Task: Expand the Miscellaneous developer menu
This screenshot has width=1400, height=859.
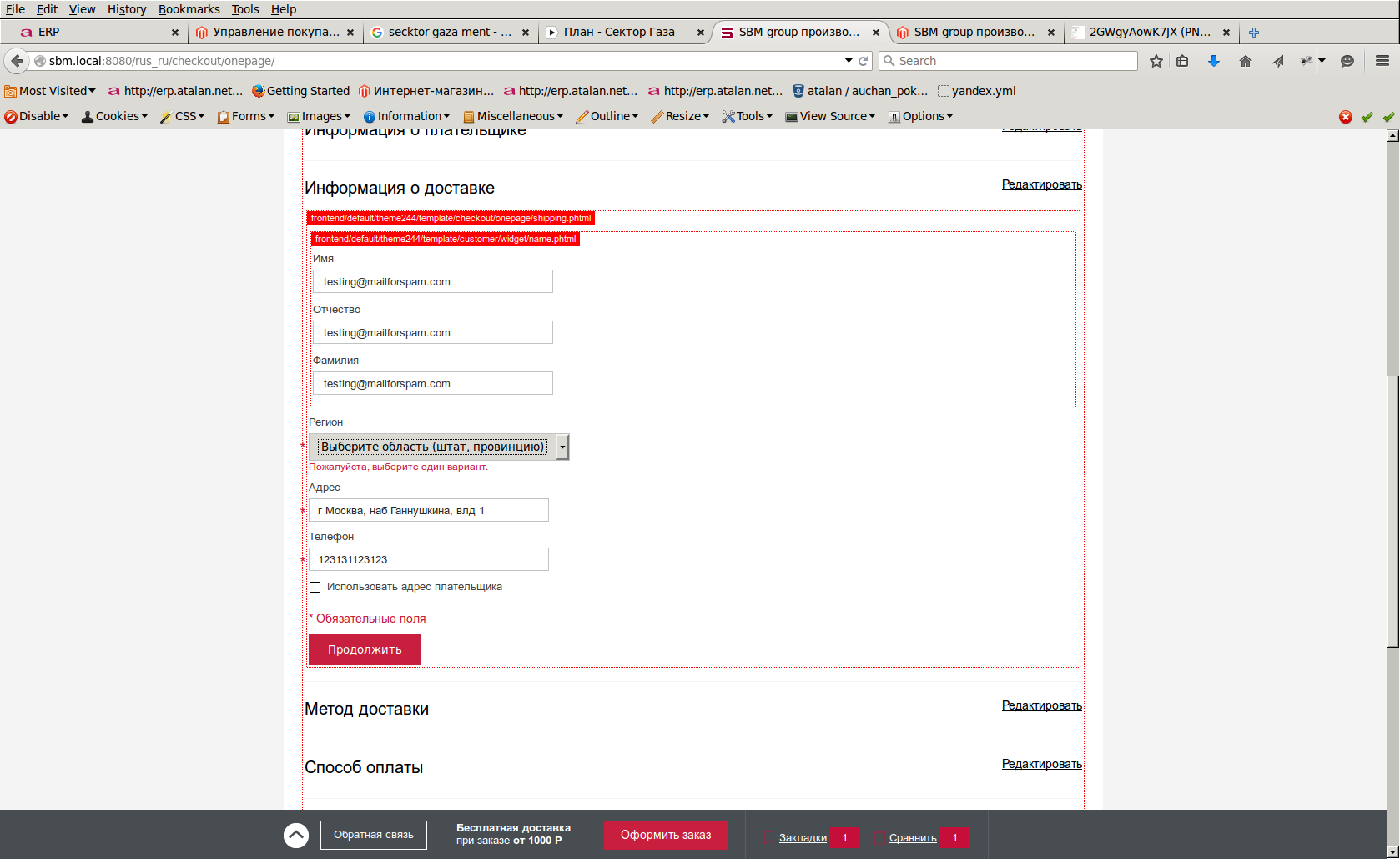Action: (514, 116)
